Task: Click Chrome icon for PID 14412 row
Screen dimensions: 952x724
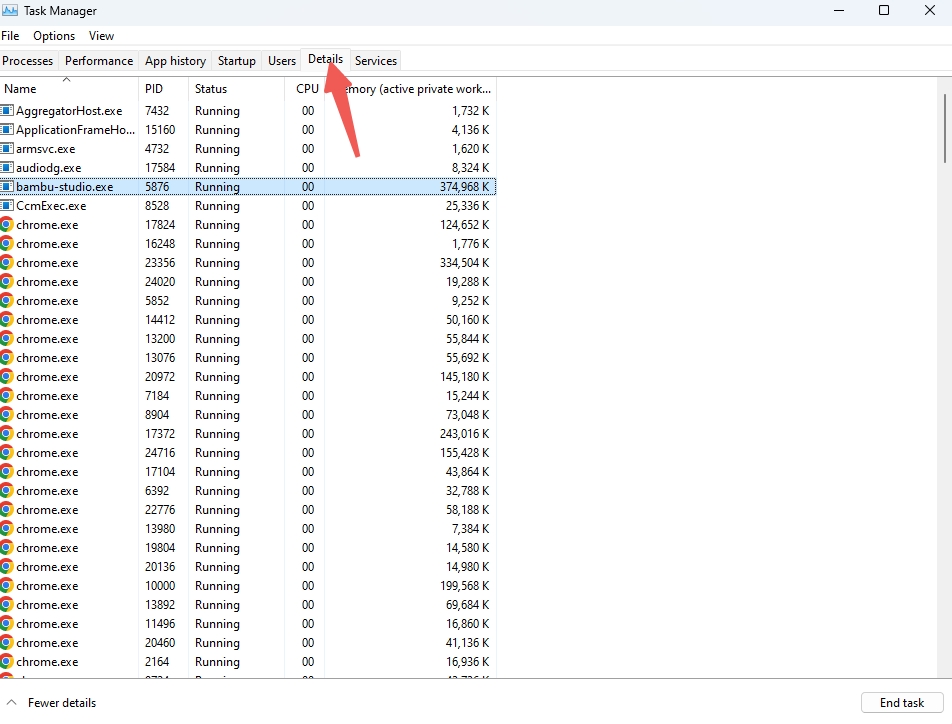Action: click(x=7, y=319)
